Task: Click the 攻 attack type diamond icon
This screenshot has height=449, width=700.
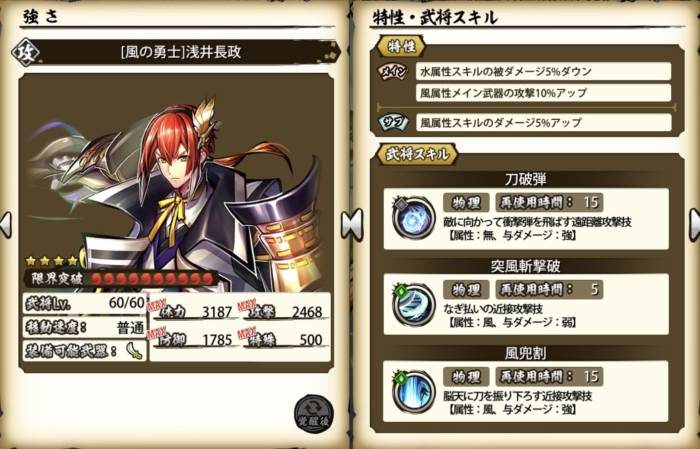Action: [25, 53]
